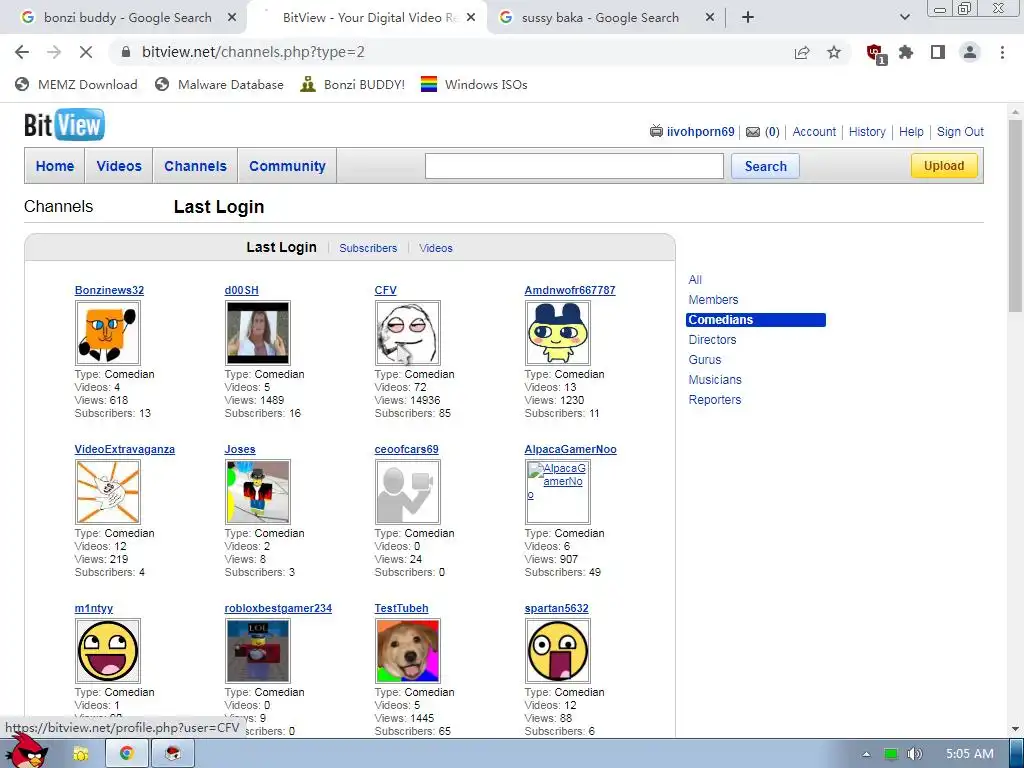
Task: Click the yellow Upload button
Action: pos(944,166)
